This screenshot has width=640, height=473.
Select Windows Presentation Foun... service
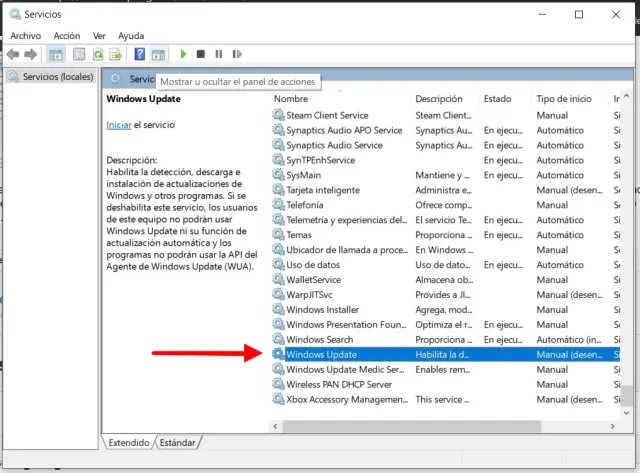pyautogui.click(x=446, y=324)
